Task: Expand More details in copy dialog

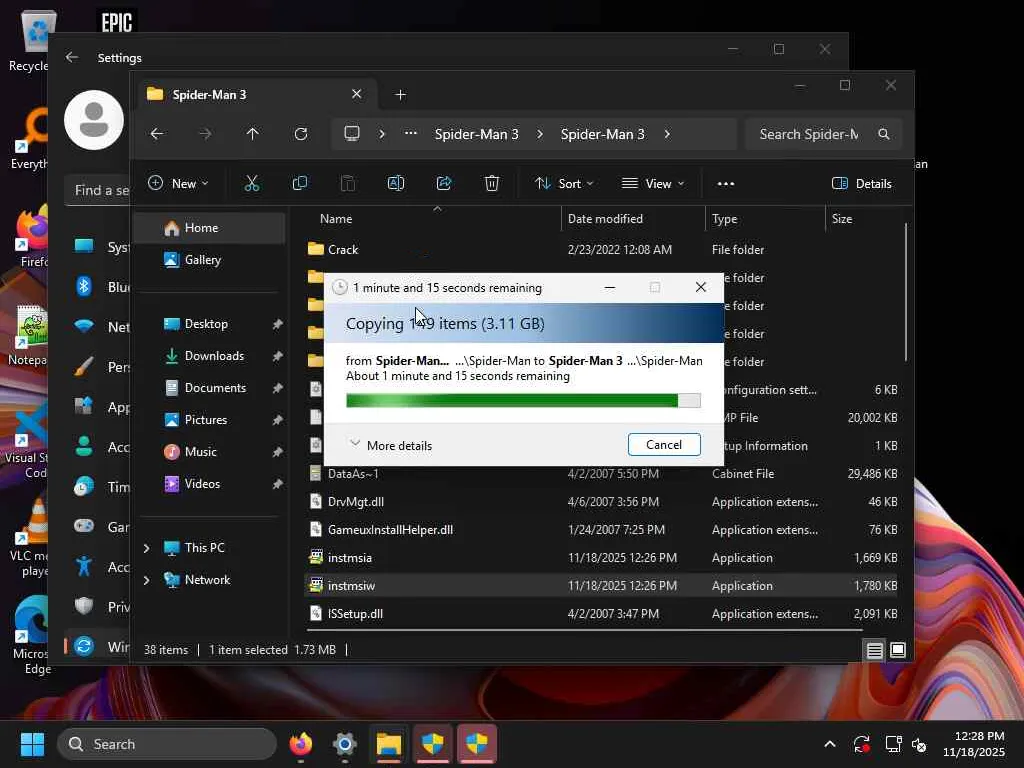Action: click(391, 445)
